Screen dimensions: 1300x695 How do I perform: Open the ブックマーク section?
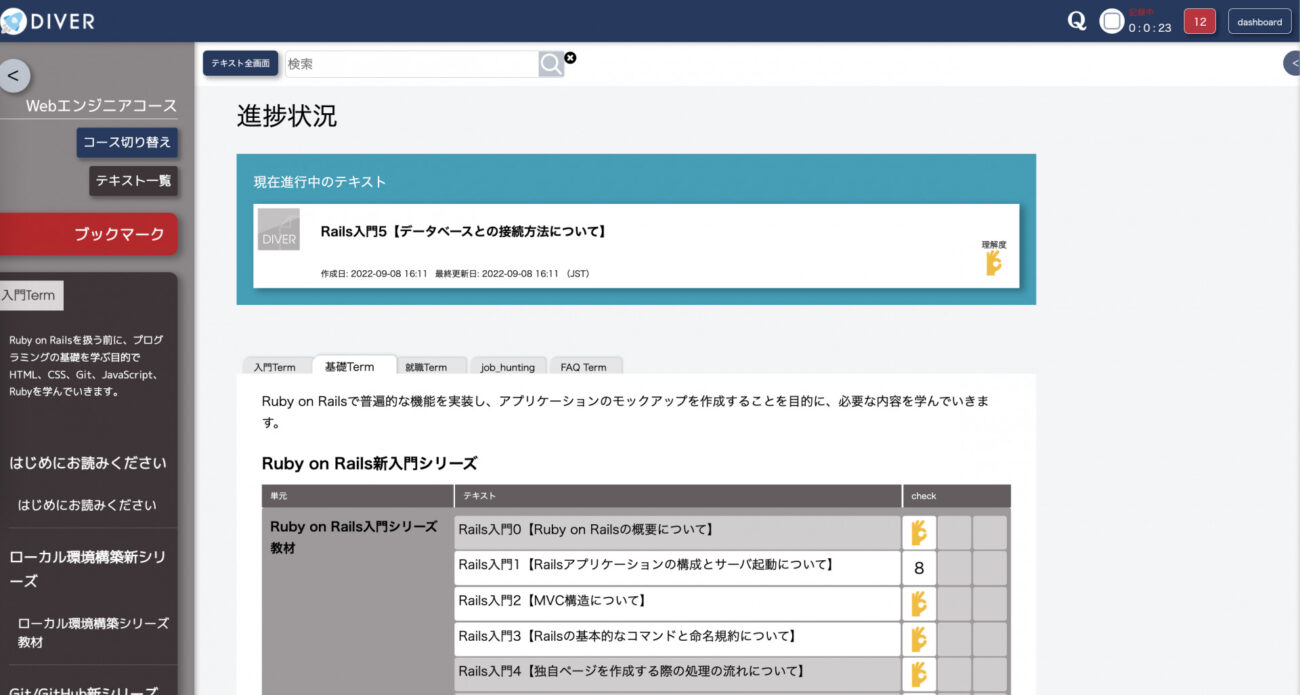tap(89, 234)
